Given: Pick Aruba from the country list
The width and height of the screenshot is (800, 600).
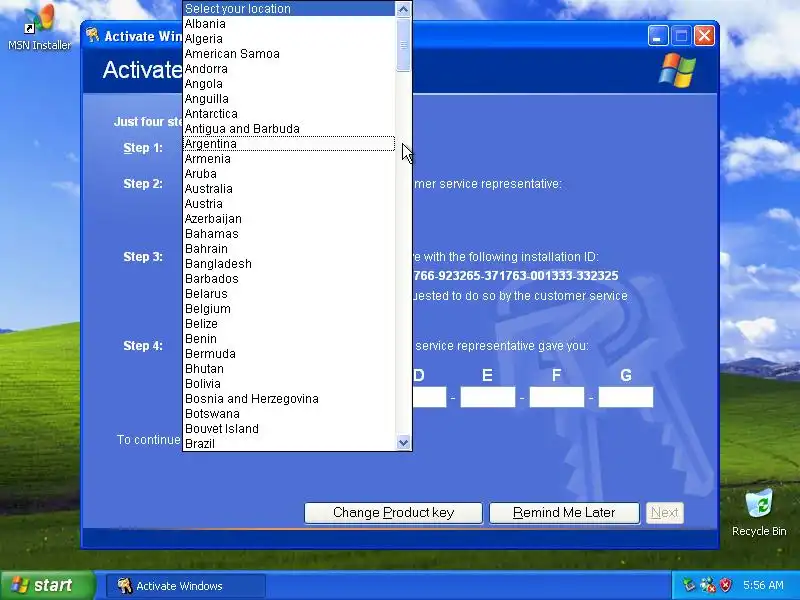Looking at the screenshot, I should [x=289, y=173].
